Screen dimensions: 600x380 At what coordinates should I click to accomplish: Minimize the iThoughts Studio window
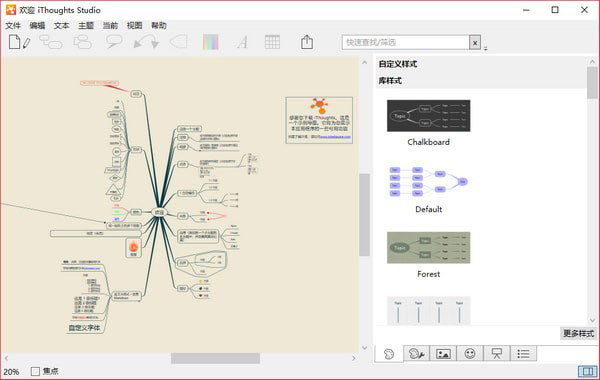click(526, 10)
